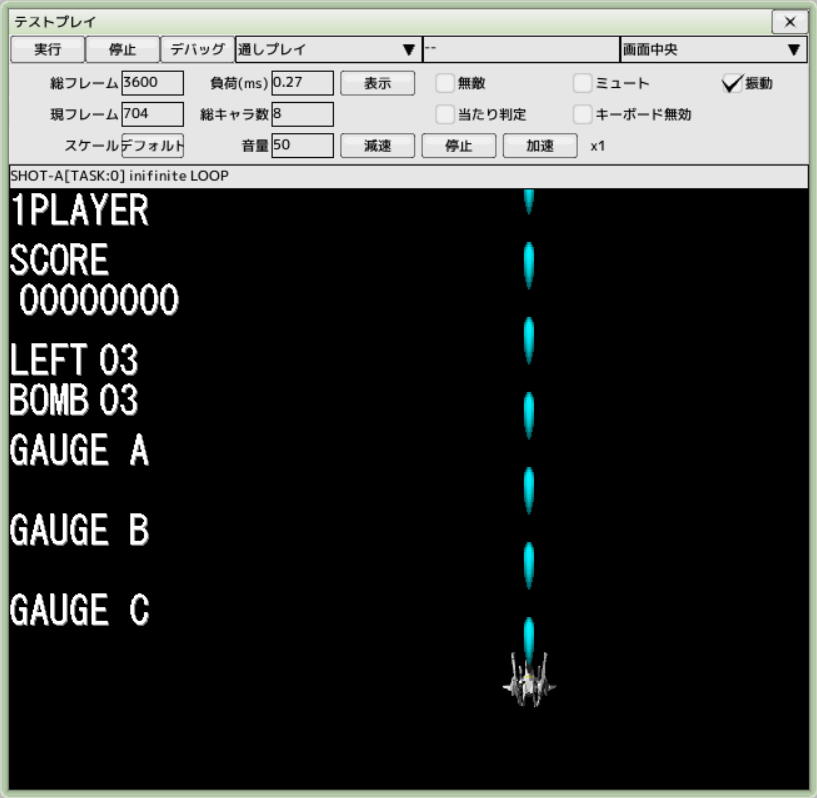Expand the 通しプレイ dropdown
Viewport: 817px width, 798px height.
click(x=327, y=49)
